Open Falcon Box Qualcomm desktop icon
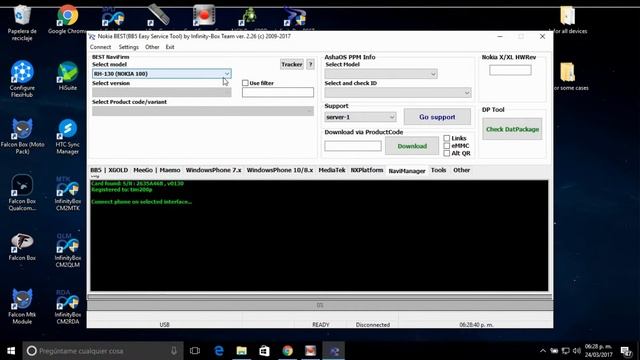Screen dimensions: 640x360 coord(22,193)
